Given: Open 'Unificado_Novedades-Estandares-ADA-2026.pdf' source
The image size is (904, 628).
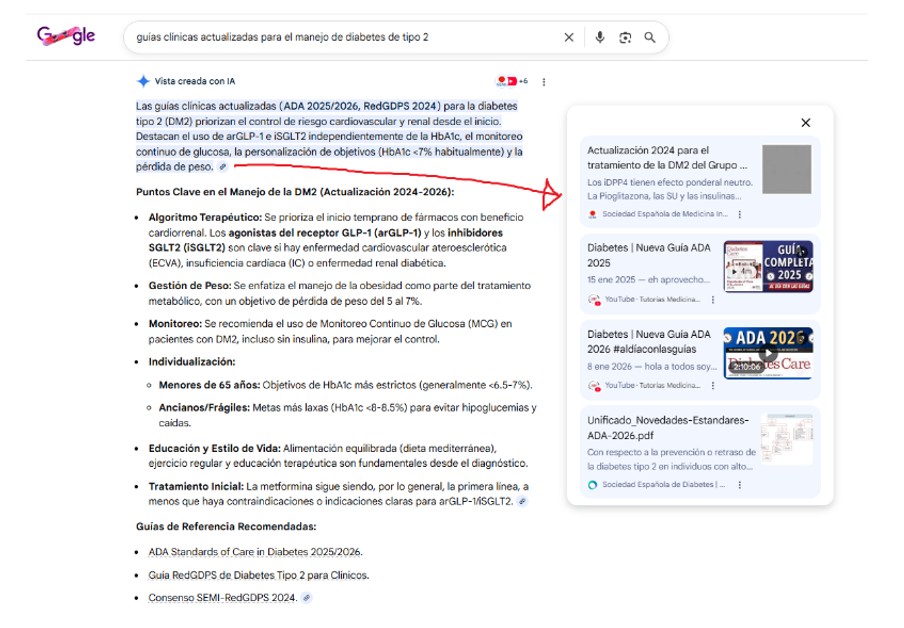Looking at the screenshot, I should [x=667, y=427].
